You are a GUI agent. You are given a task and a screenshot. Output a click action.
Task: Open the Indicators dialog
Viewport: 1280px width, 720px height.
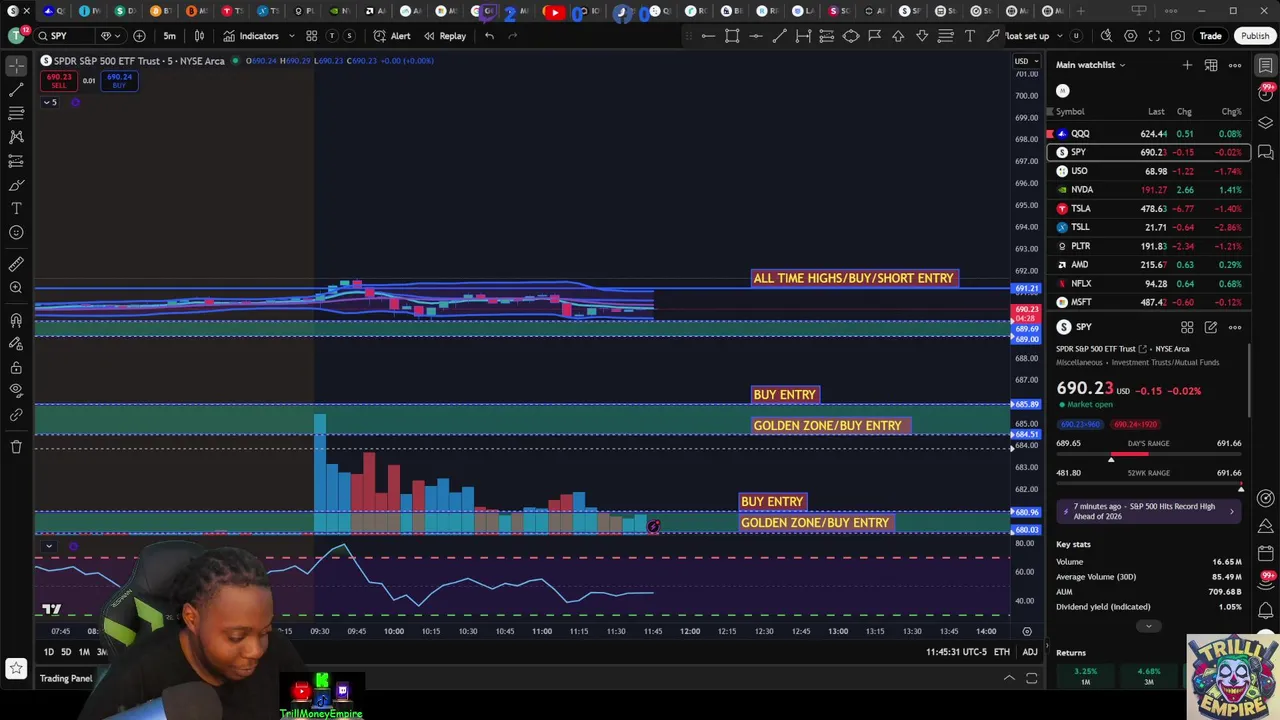(251, 36)
